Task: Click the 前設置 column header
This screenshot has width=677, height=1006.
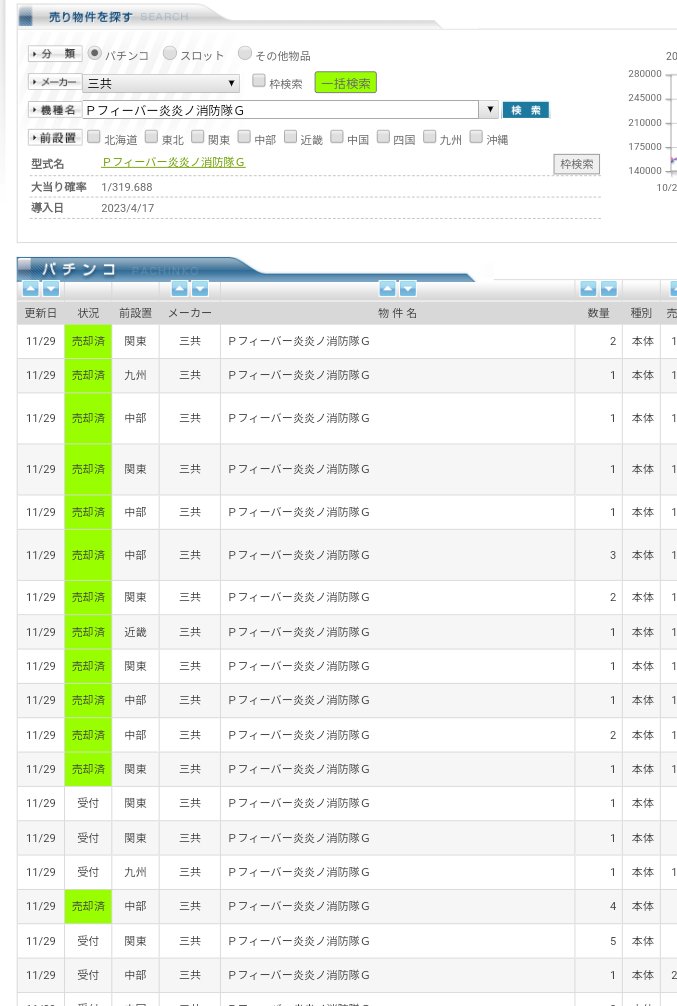Action: click(135, 313)
